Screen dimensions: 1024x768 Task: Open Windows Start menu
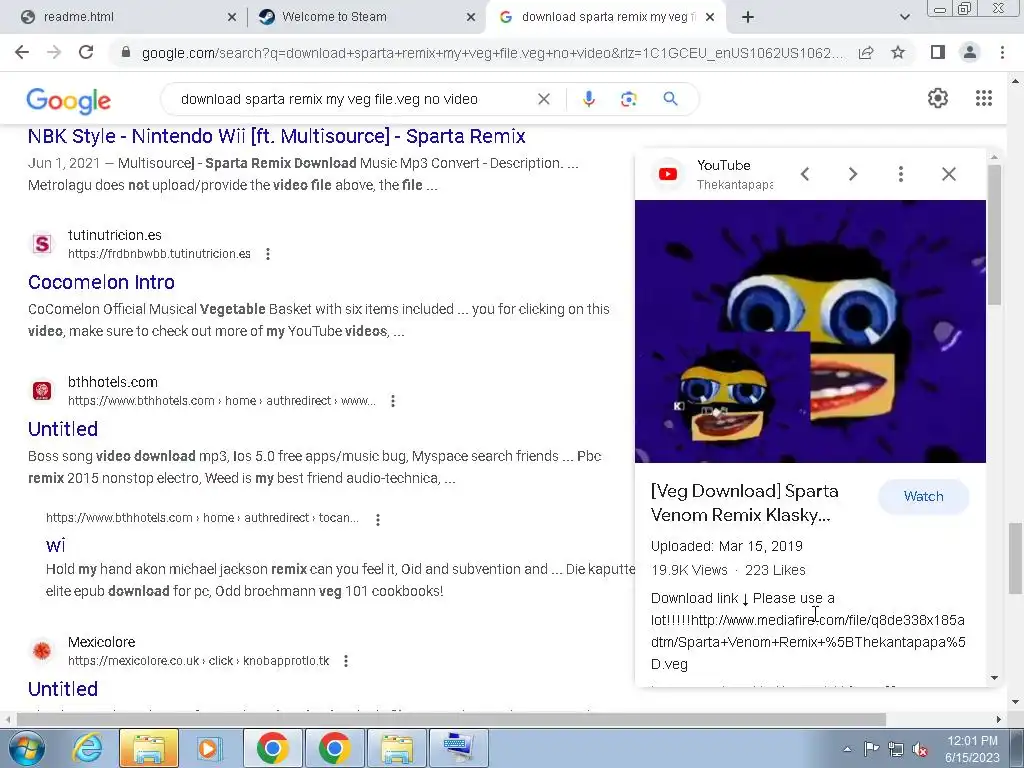click(26, 748)
